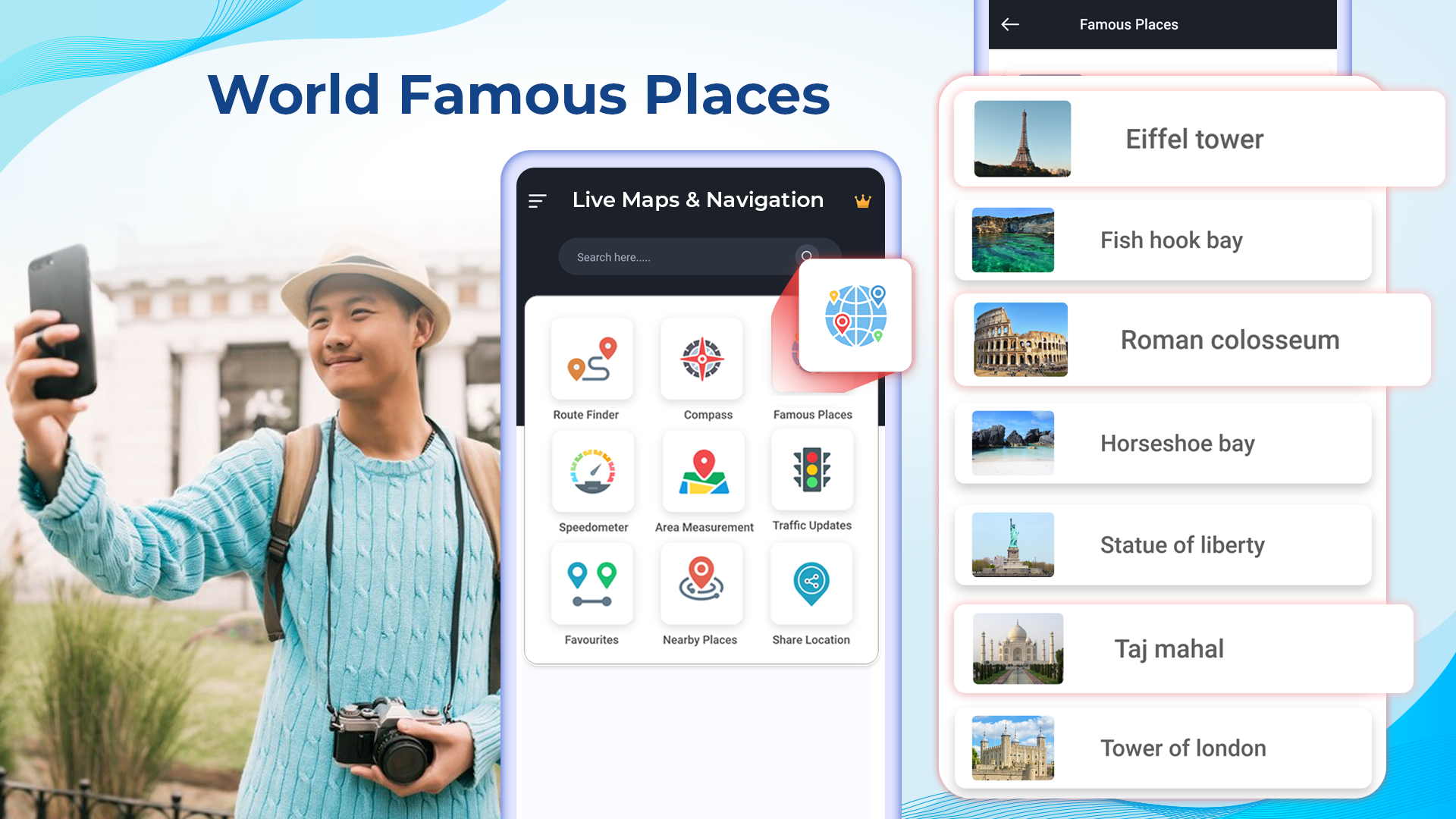
Task: Click the 'Compass' label
Action: [x=708, y=415]
